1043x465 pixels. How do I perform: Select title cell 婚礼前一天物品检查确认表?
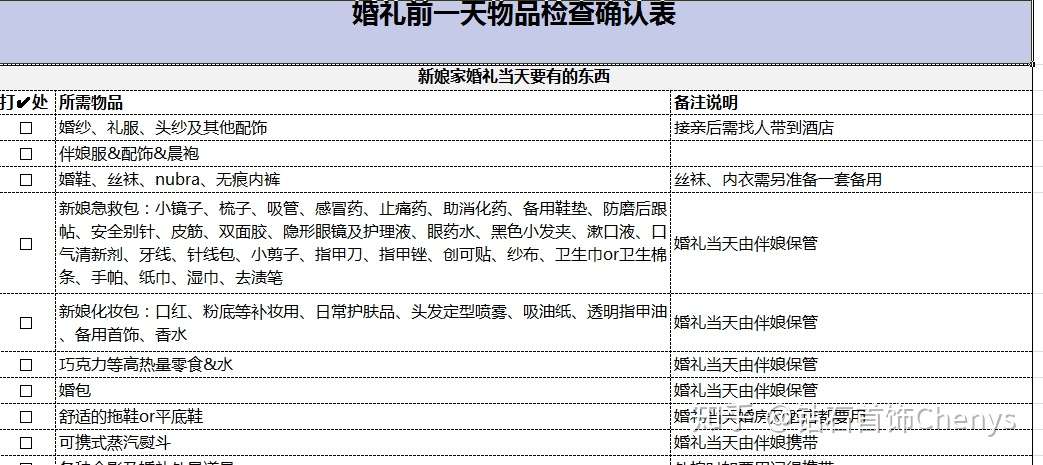click(516, 31)
